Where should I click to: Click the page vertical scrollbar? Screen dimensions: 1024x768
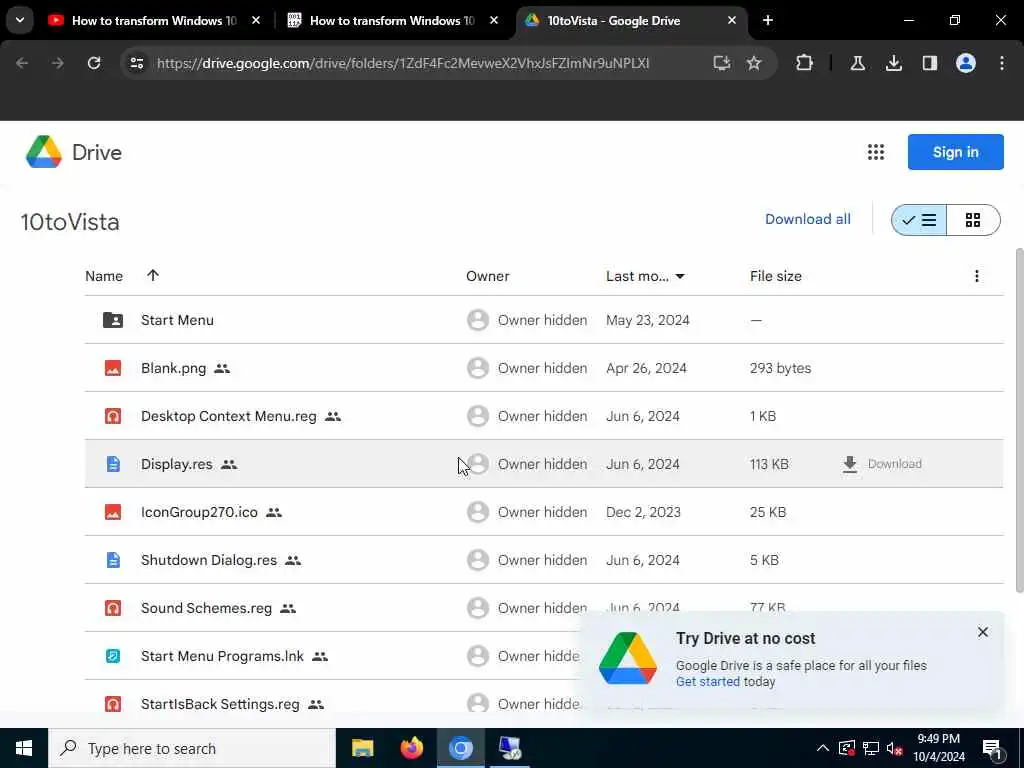1019,421
